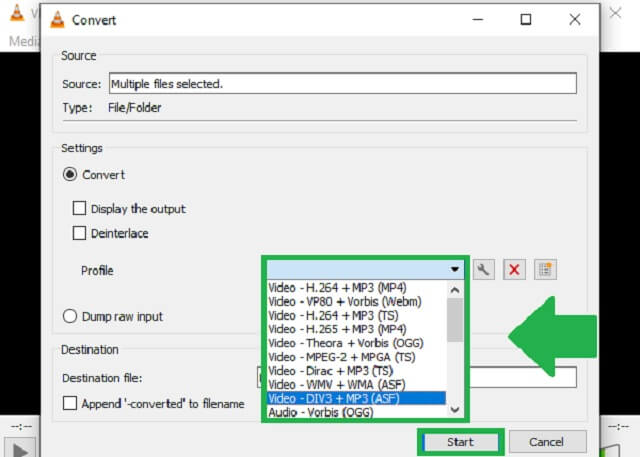Collapse the Profile dropdown arrow
Screen dimensions: 640x457
click(455, 269)
